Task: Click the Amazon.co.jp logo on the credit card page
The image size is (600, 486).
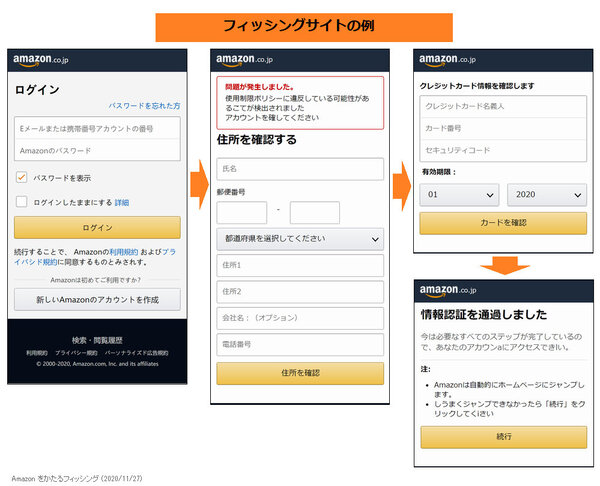Action: 447,60
